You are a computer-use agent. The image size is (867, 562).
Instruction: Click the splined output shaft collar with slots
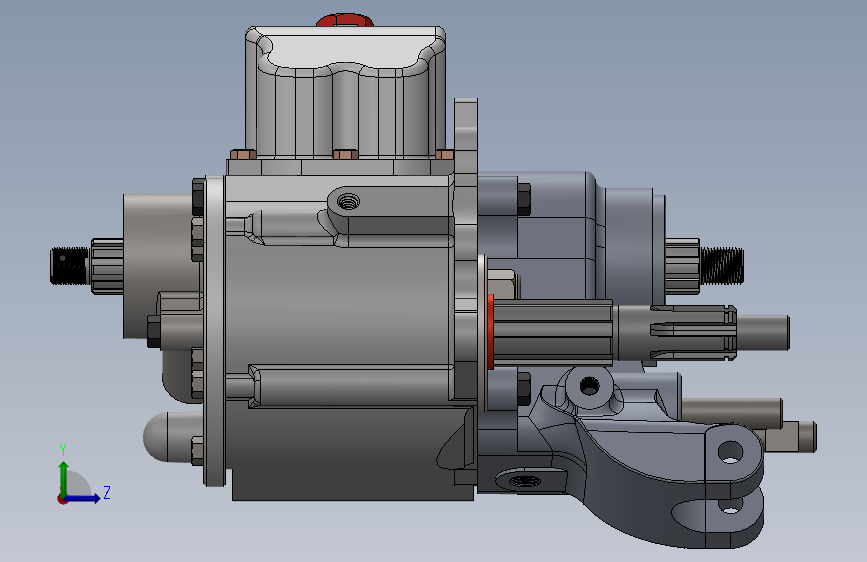694,332
